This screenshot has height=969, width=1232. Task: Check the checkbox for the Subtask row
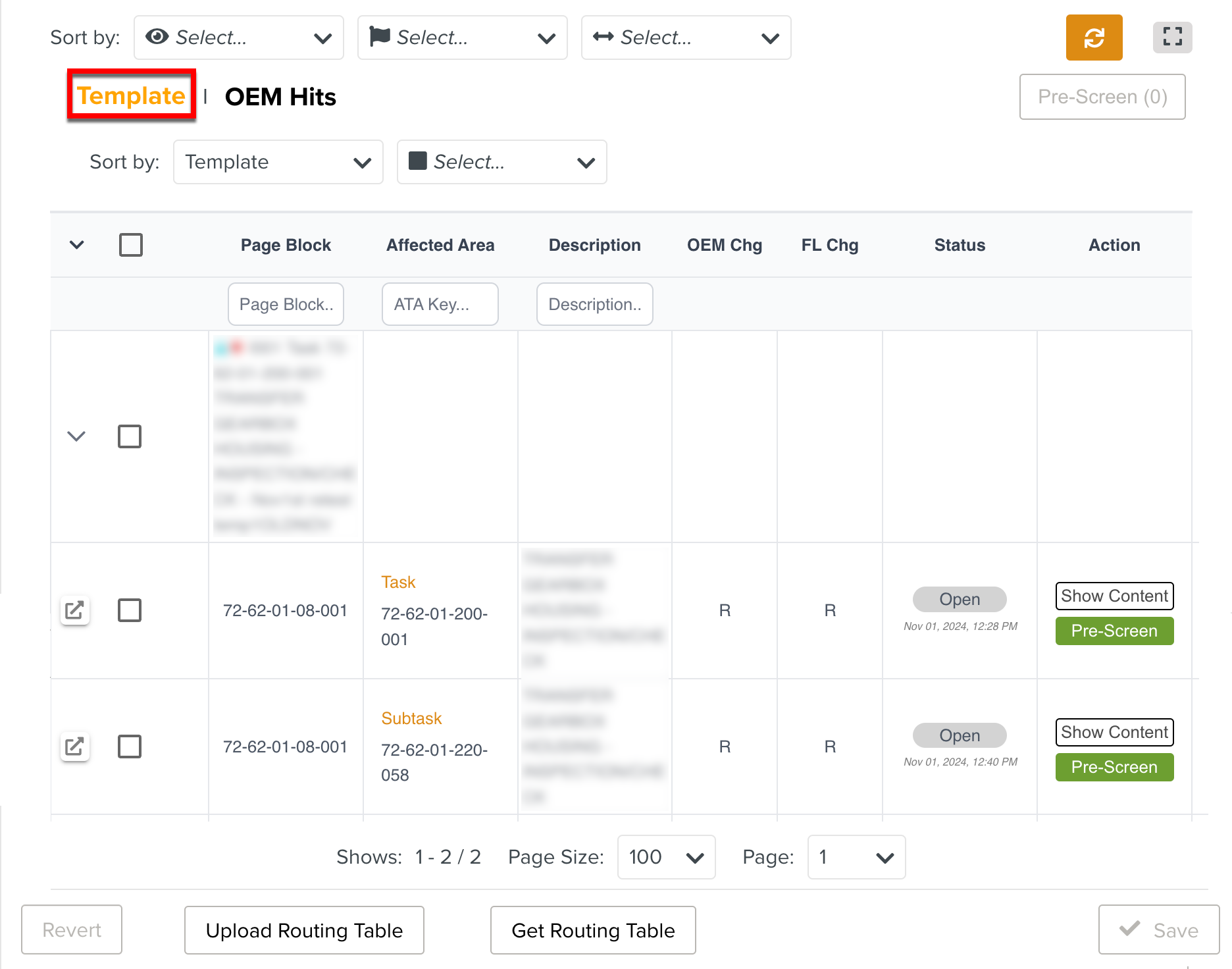(x=130, y=746)
